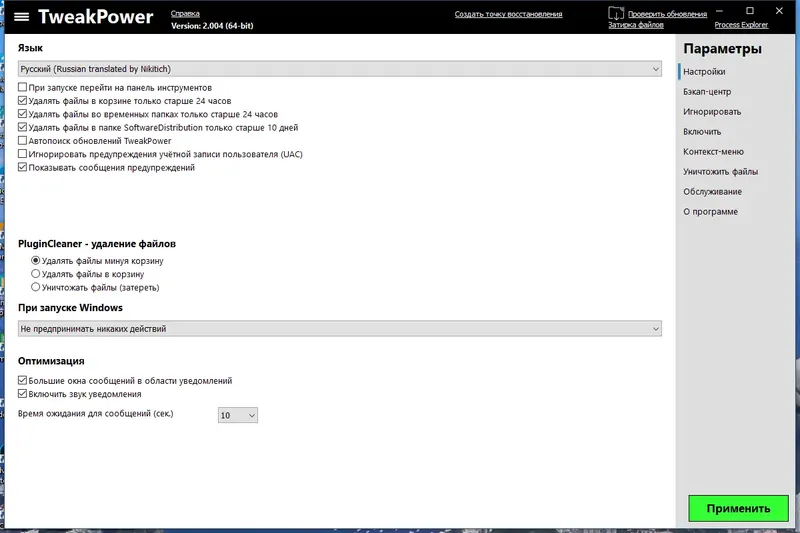Click Создать точку восстановления link
Viewport: 800px width, 533px height.
pos(508,14)
